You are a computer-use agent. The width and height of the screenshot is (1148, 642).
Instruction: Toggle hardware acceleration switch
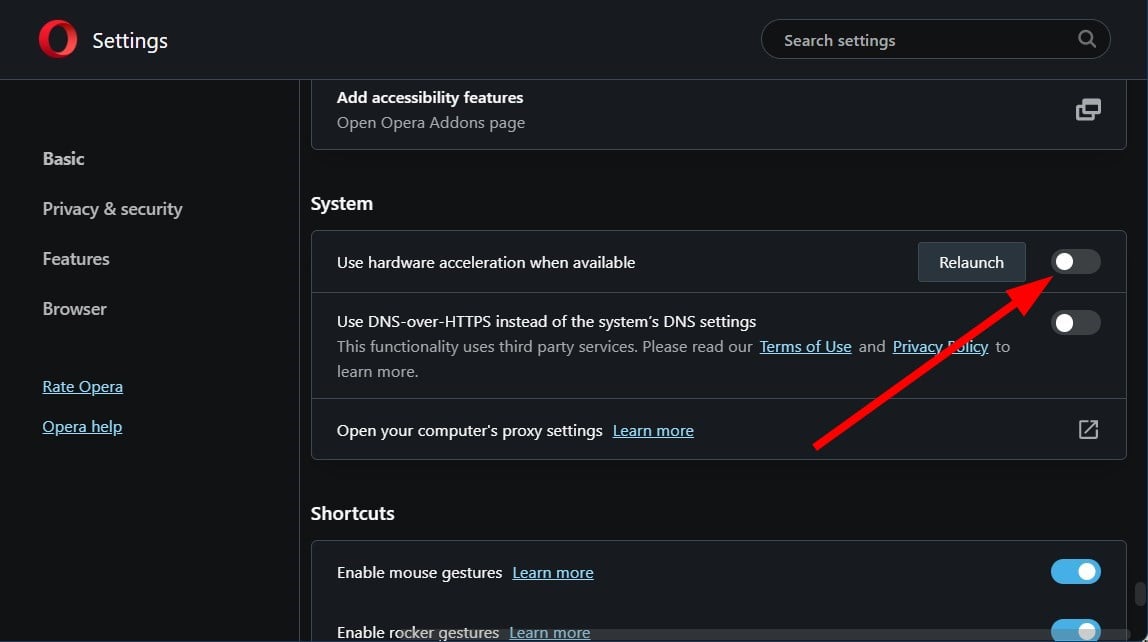point(1076,261)
